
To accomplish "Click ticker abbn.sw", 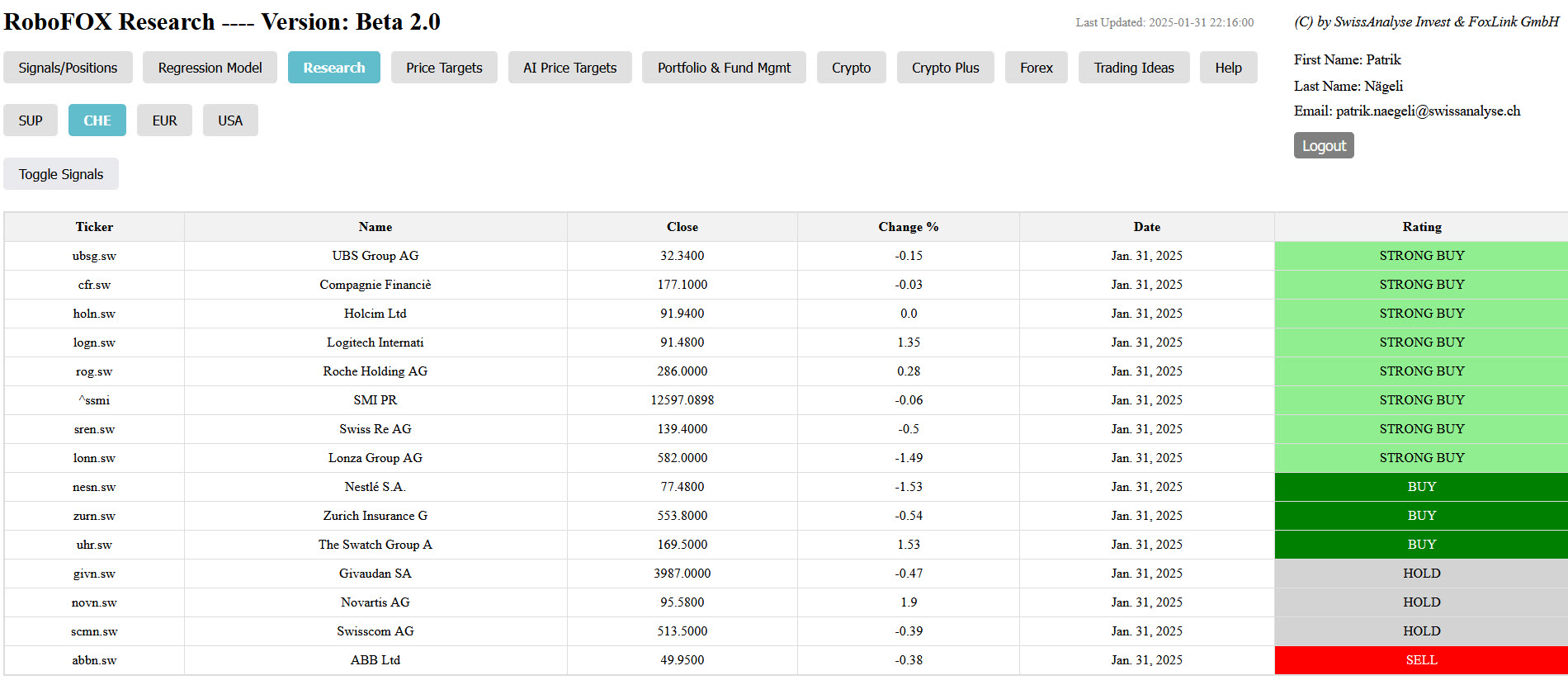I will 94,660.
